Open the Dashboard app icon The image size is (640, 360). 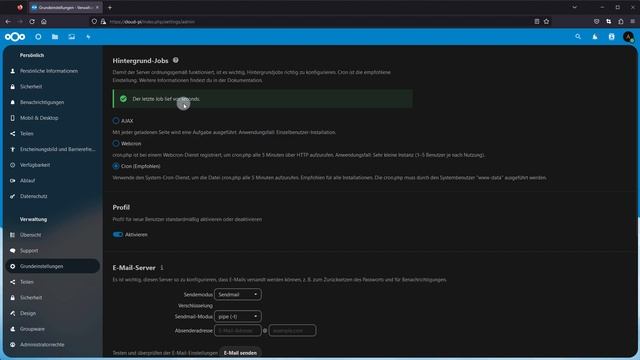(x=38, y=37)
